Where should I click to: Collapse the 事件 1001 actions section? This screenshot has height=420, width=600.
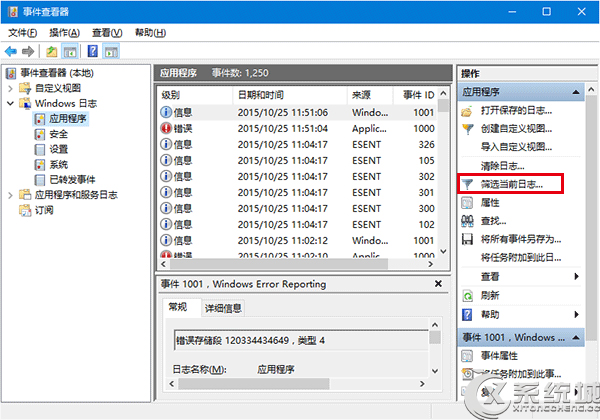click(576, 337)
